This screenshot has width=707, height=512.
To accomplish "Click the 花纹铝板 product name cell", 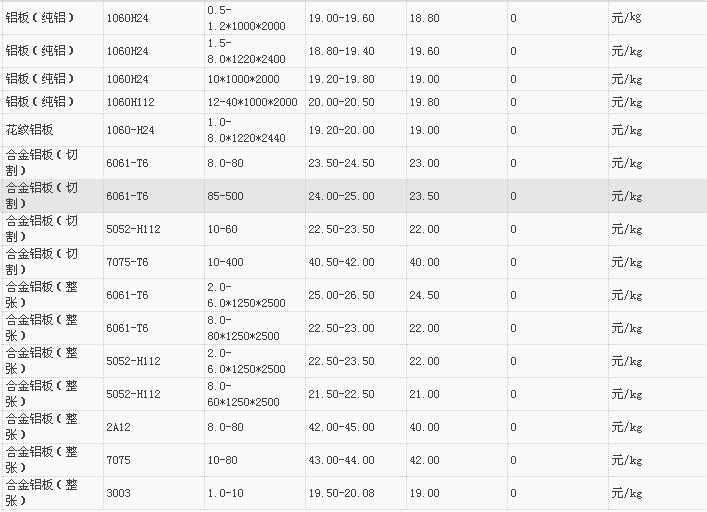I will (31, 130).
